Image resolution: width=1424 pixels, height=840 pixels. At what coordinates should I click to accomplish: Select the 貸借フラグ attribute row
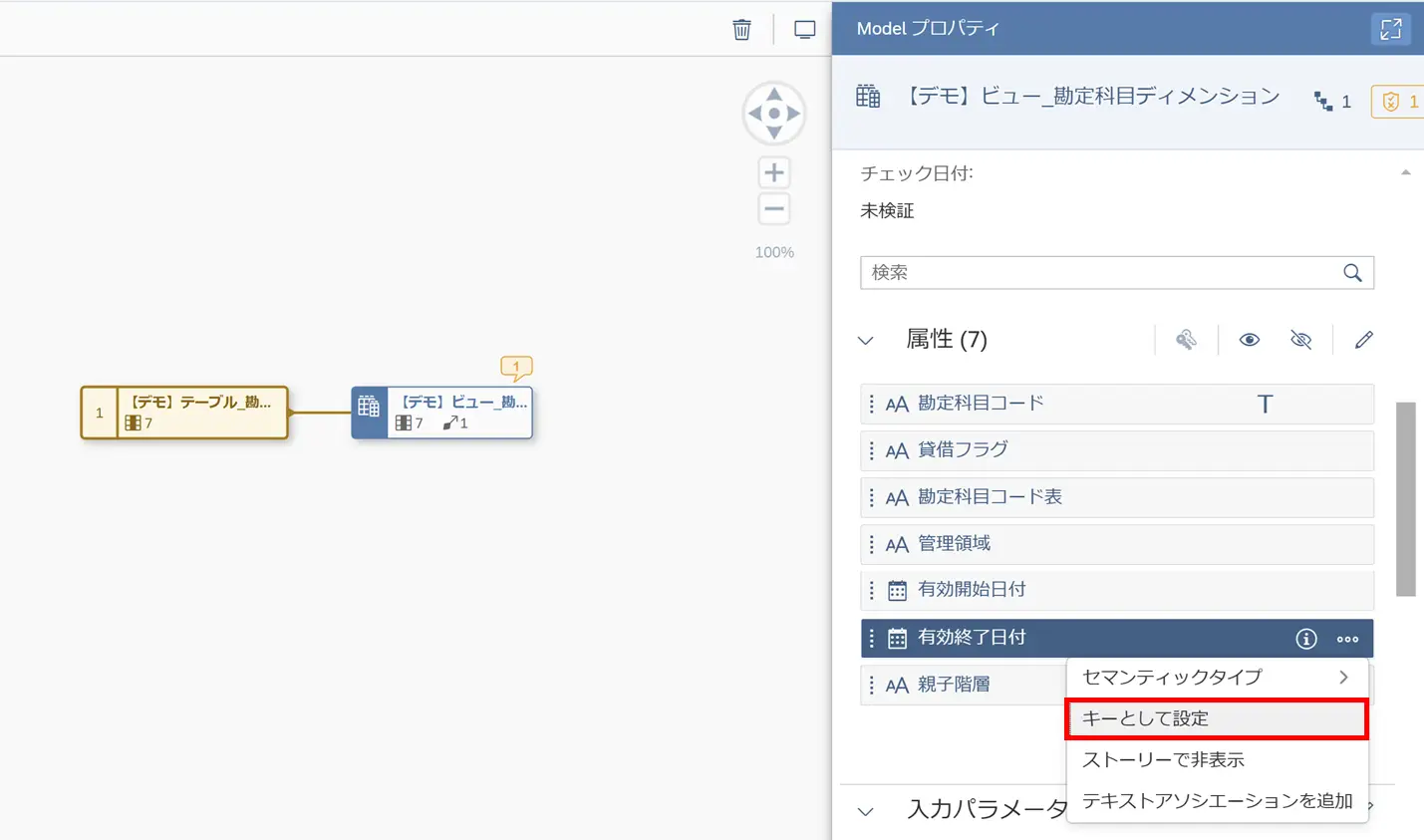(x=1117, y=450)
